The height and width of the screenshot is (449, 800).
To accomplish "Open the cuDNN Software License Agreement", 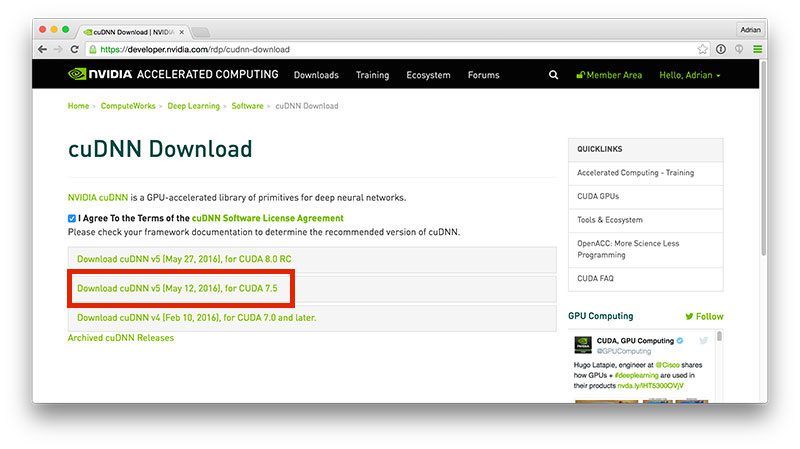I will click(267, 218).
